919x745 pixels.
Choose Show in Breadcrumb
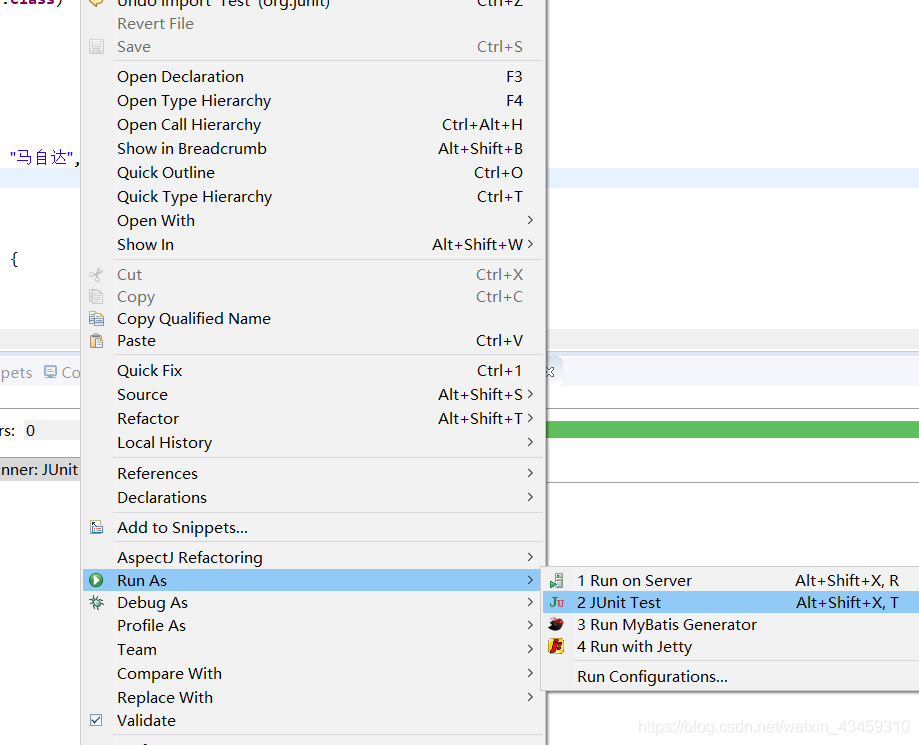tap(312, 149)
